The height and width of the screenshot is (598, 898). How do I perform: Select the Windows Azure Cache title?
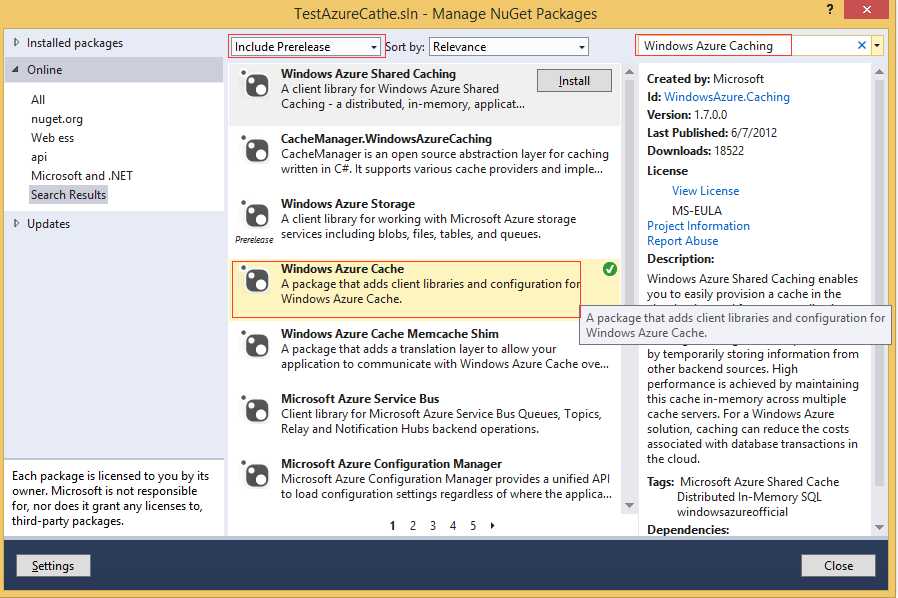click(342, 269)
